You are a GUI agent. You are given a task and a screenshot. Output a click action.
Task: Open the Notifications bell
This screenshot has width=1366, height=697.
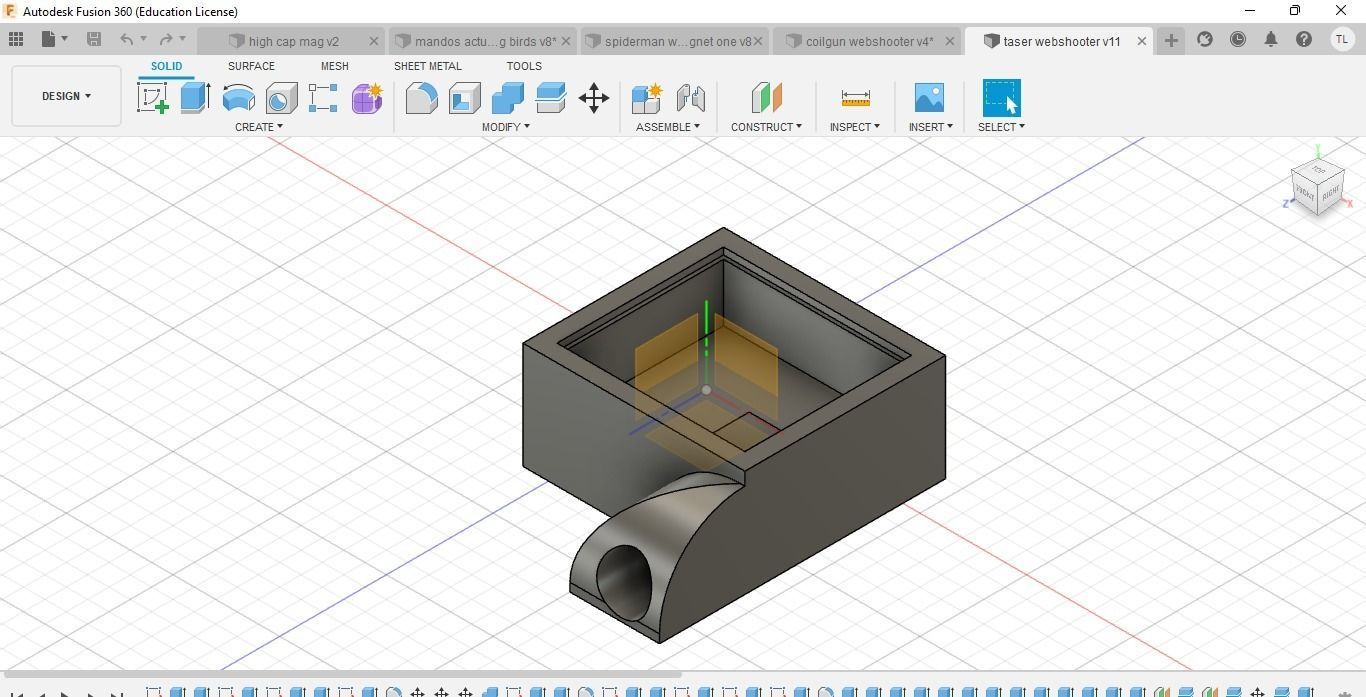(1271, 39)
